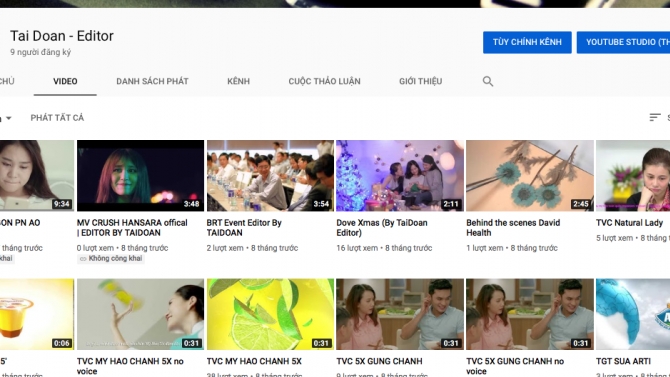The height and width of the screenshot is (377, 670).
Task: Open BRT Event Editor video thumbnail
Action: pyautogui.click(x=270, y=176)
